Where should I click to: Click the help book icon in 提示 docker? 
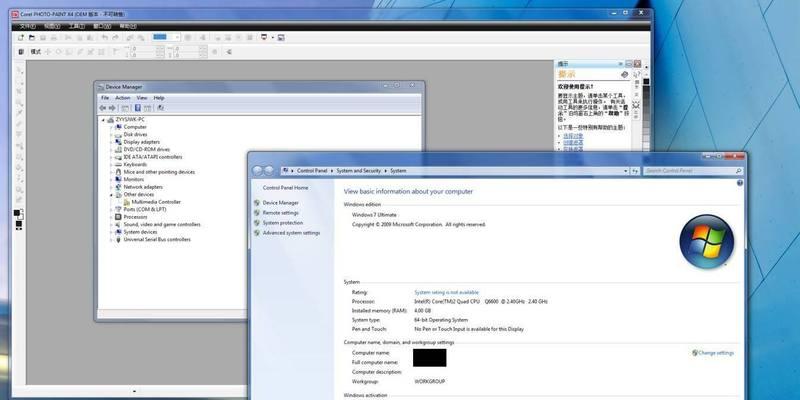point(624,74)
